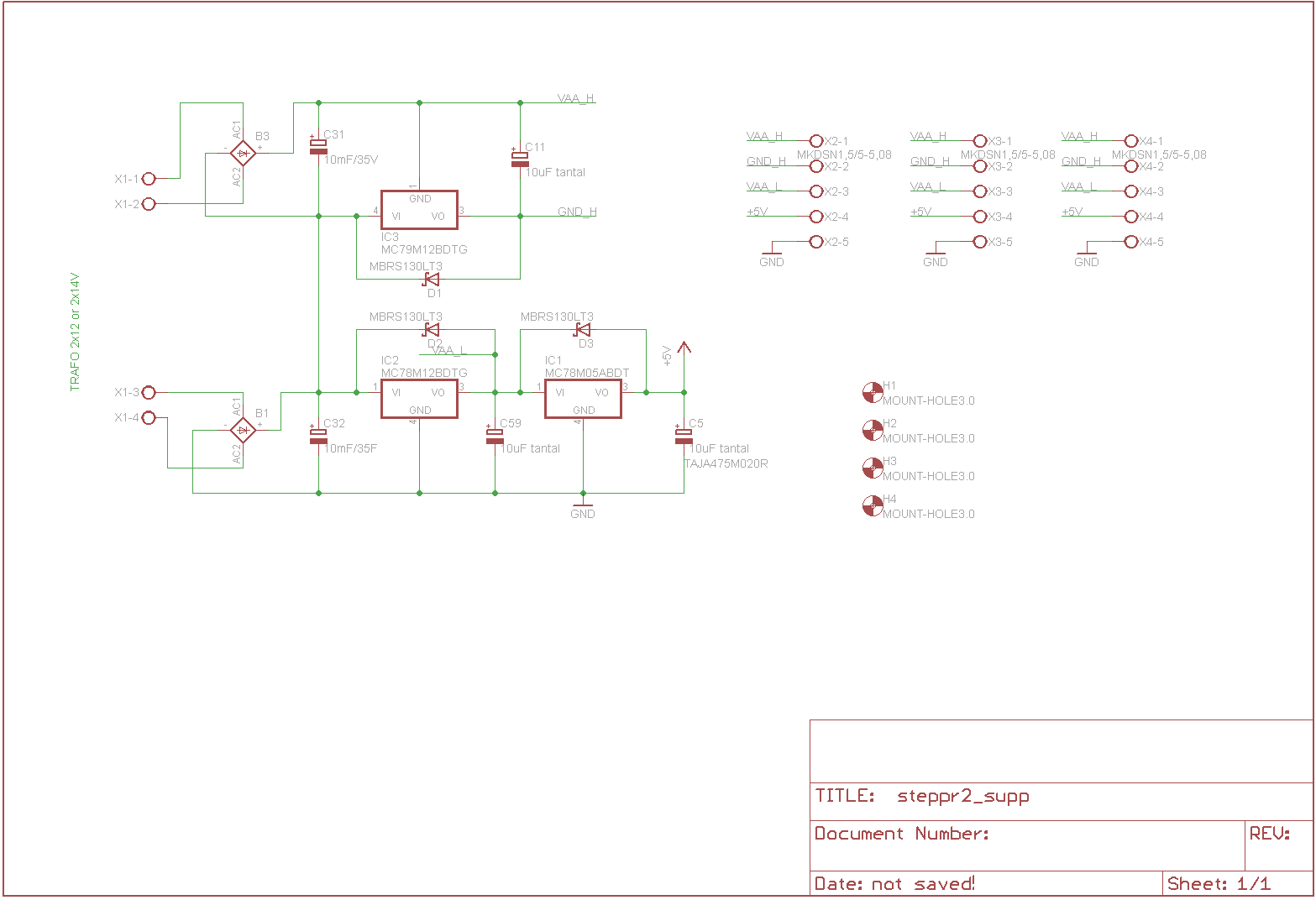Click terminal pin X1-3
Viewport: 1316px width, 900px height.
149,392
